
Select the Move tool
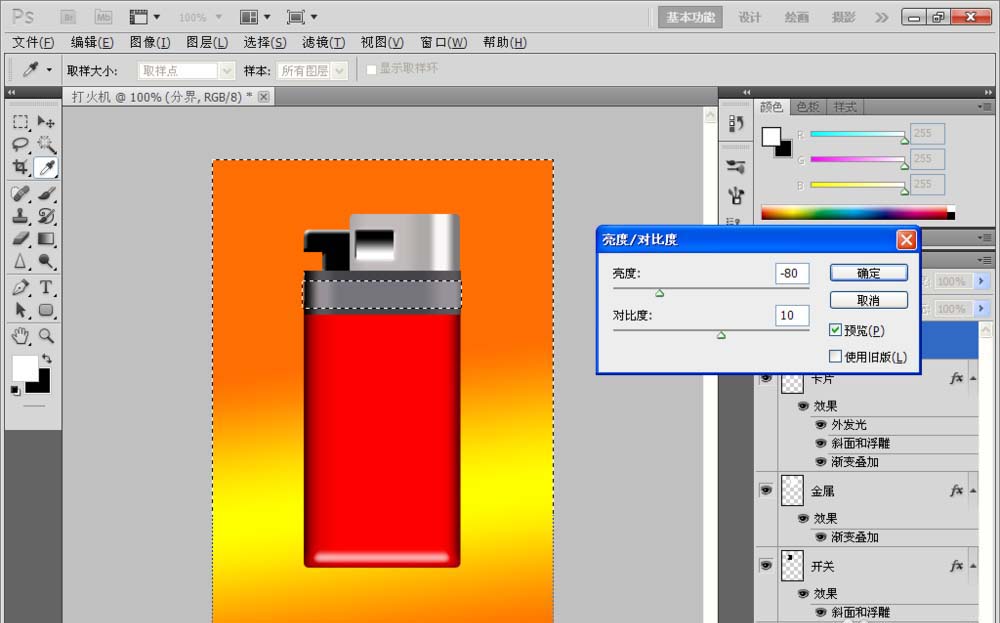click(x=45, y=121)
